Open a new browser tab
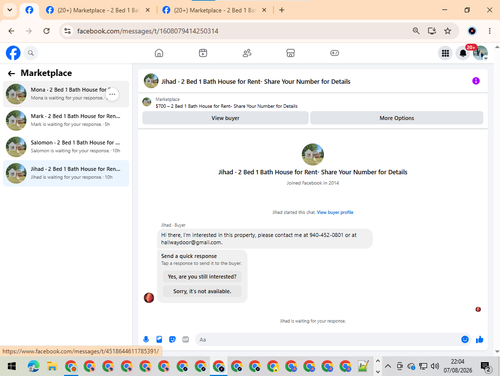This screenshot has height=376, width=500. (282, 10)
